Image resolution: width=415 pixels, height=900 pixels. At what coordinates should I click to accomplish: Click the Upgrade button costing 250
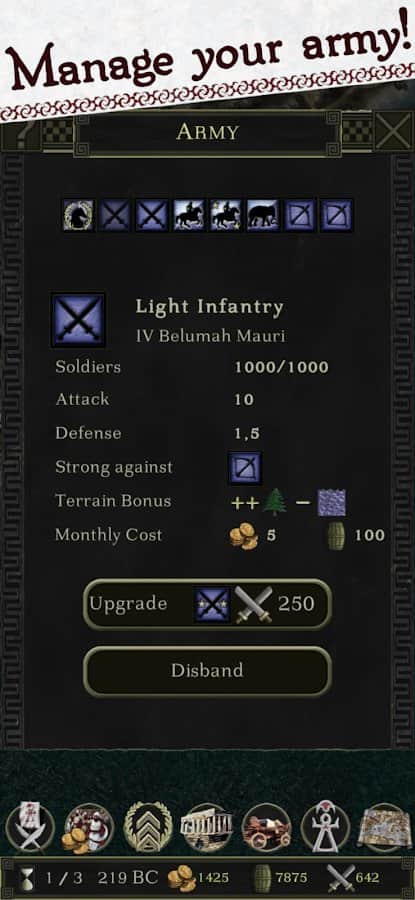click(207, 604)
